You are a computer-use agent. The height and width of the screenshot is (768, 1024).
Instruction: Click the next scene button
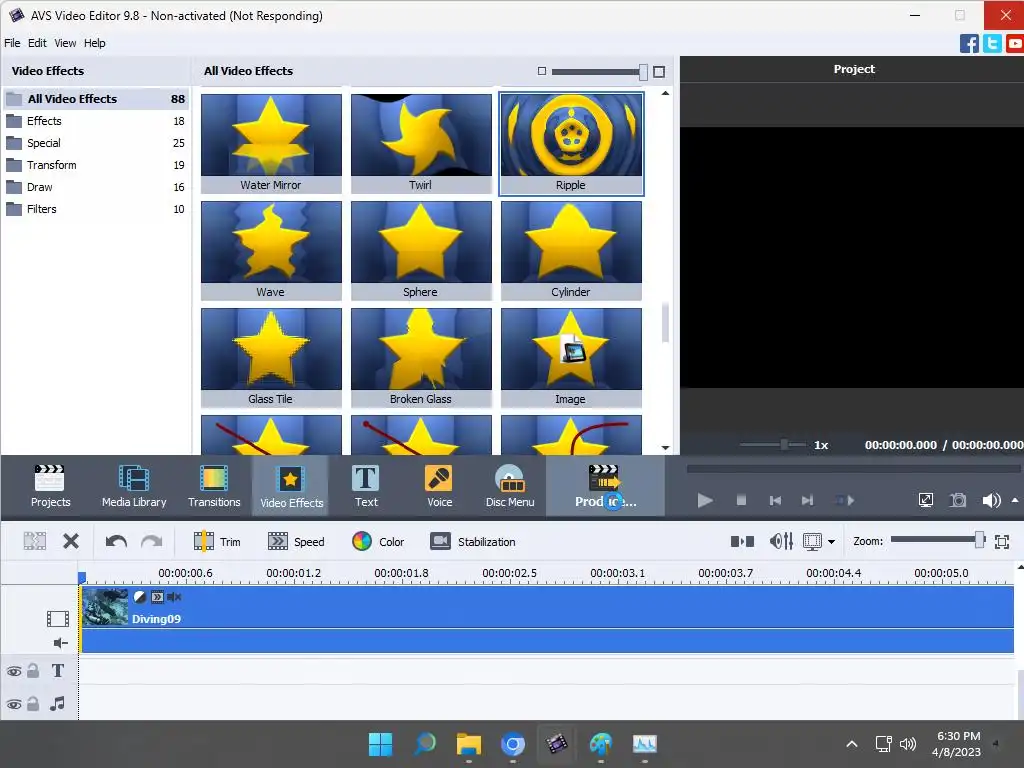point(845,500)
